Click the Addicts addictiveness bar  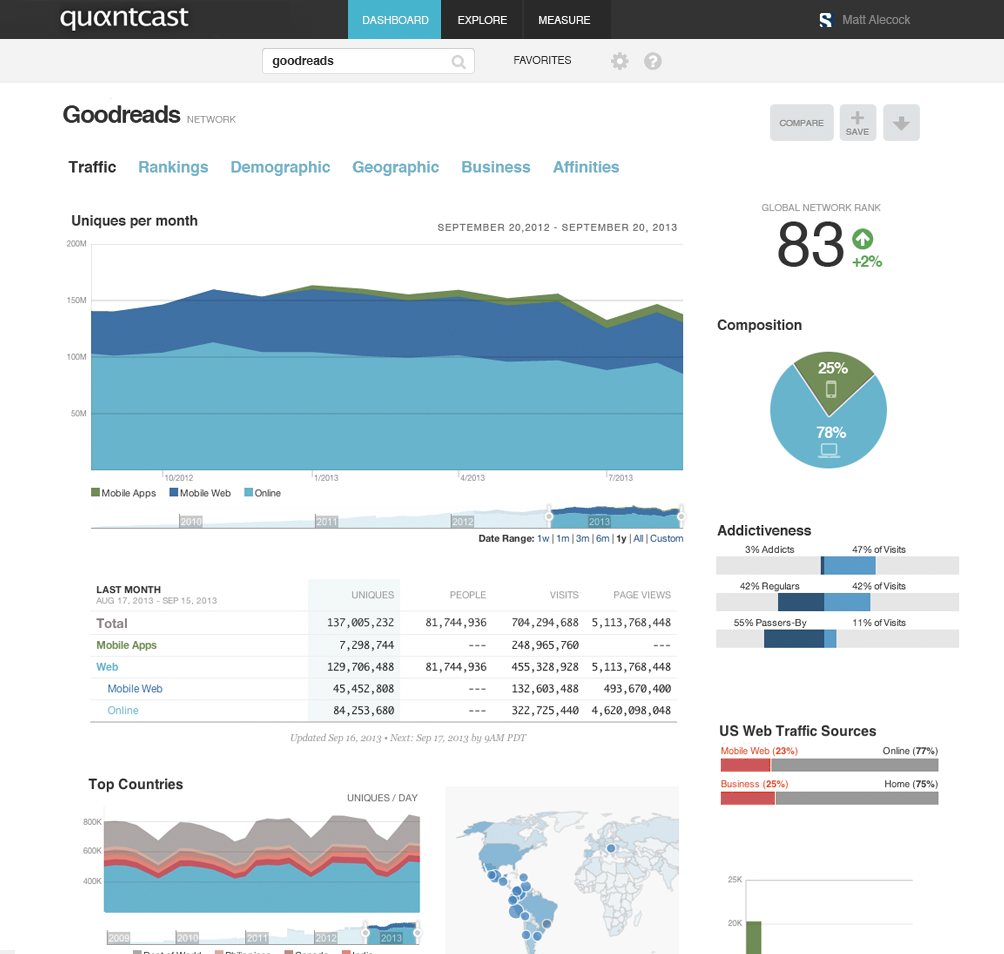(x=838, y=565)
